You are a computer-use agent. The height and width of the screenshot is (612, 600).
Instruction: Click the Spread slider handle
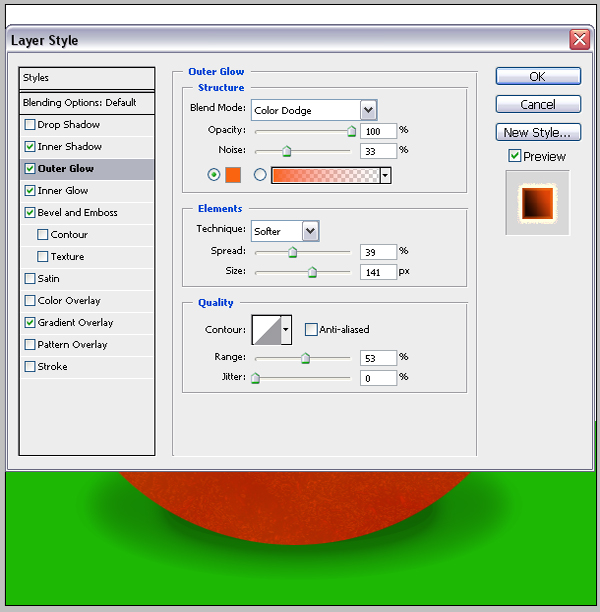[x=292, y=252]
